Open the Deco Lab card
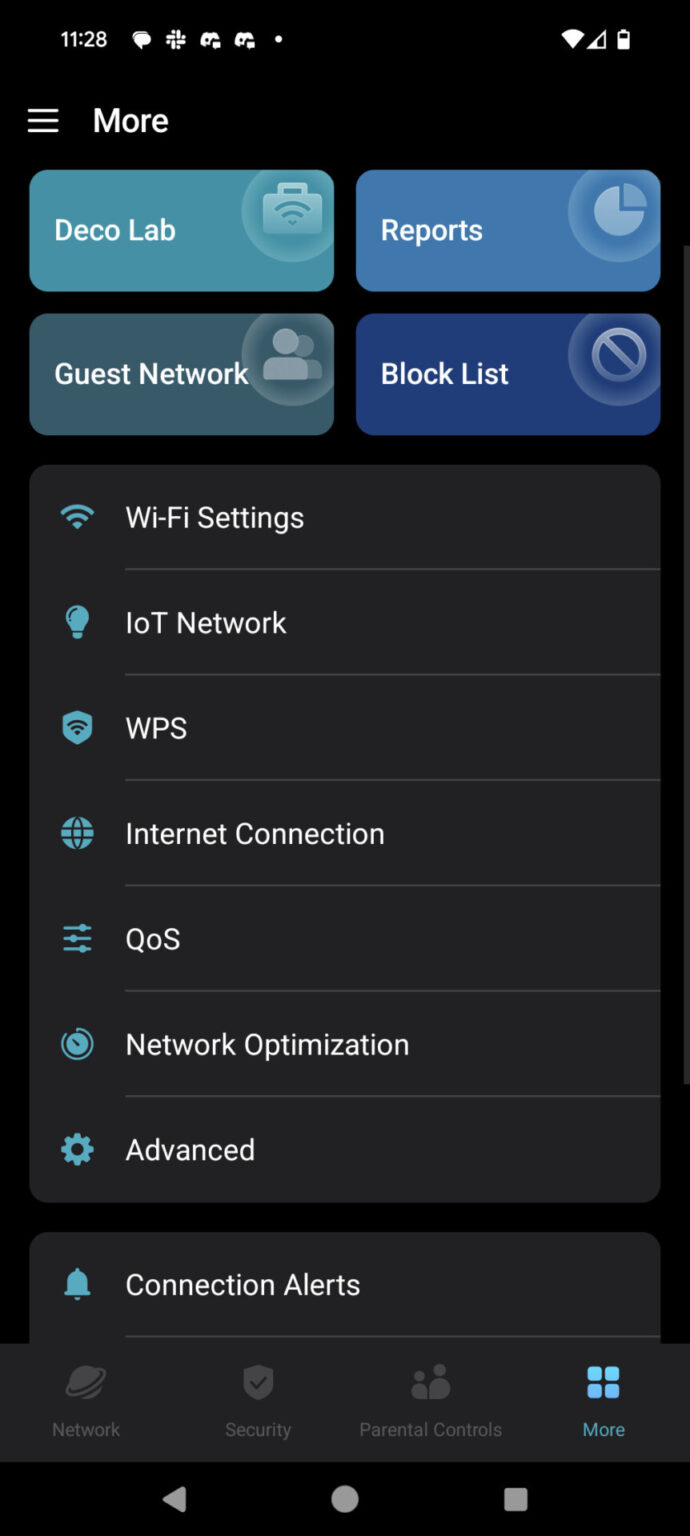Image resolution: width=690 pixels, height=1536 pixels. 181,230
